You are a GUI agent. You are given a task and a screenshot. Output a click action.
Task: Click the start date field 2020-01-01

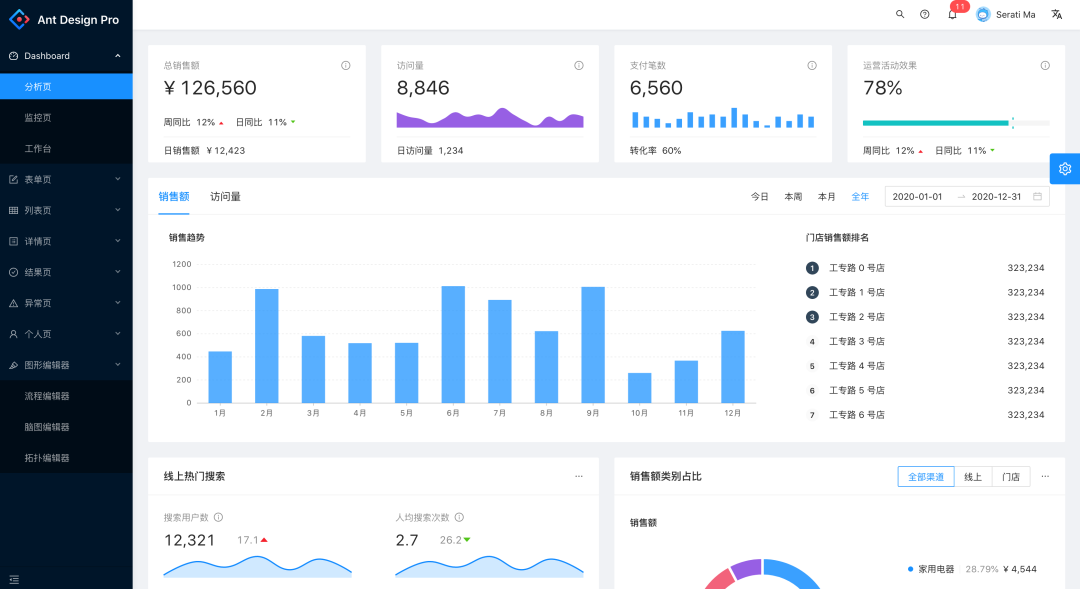[x=917, y=197]
